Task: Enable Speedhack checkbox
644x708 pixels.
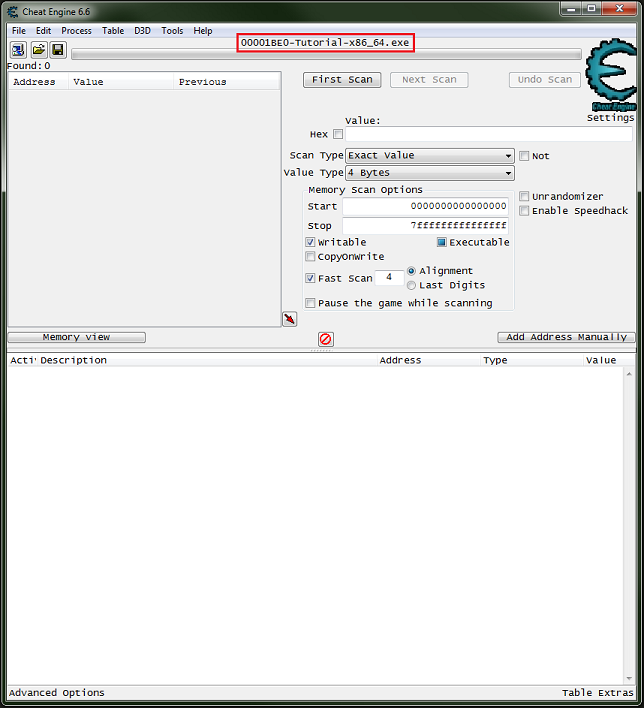Action: click(x=524, y=211)
